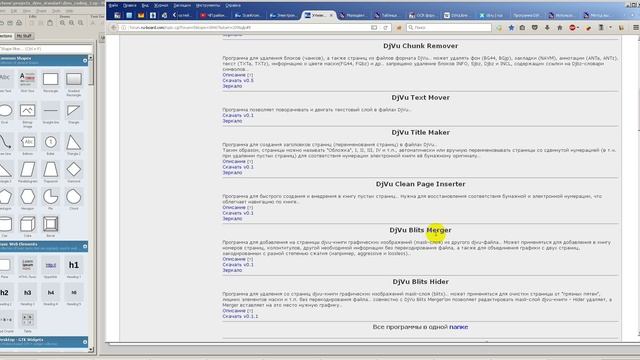The image size is (640, 360).
Task: Click the red Adblock icon in Firefox
Action: pyautogui.click(x=572, y=27)
